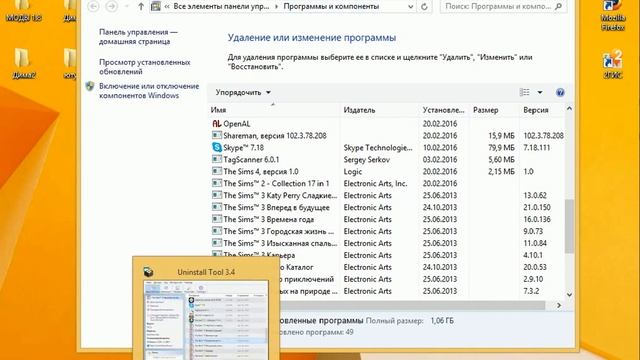Open Панель управления домашняя страница link
The width and height of the screenshot is (640, 360).
(138, 37)
